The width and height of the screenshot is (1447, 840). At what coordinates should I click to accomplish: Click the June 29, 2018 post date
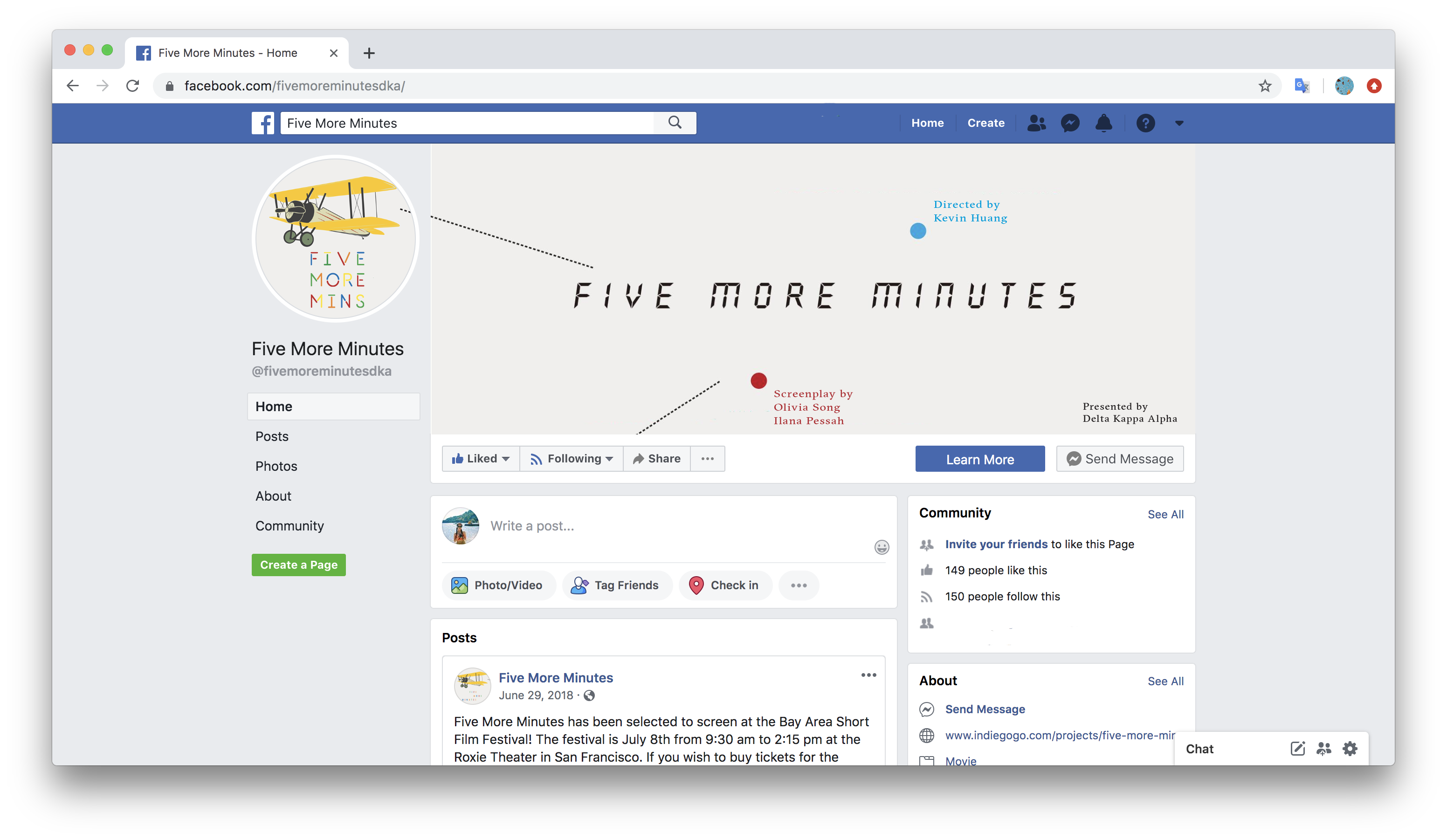coord(536,695)
